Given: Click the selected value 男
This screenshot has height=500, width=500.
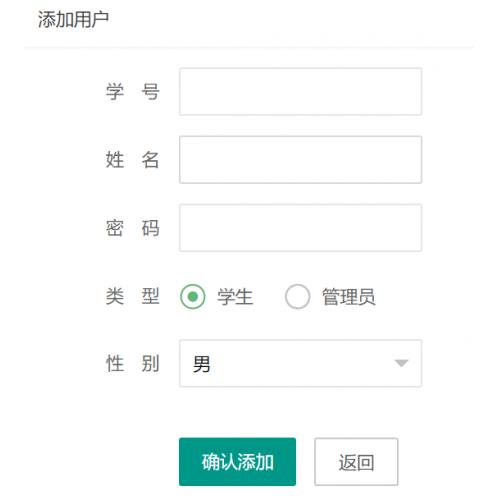Looking at the screenshot, I should click(x=202, y=364).
